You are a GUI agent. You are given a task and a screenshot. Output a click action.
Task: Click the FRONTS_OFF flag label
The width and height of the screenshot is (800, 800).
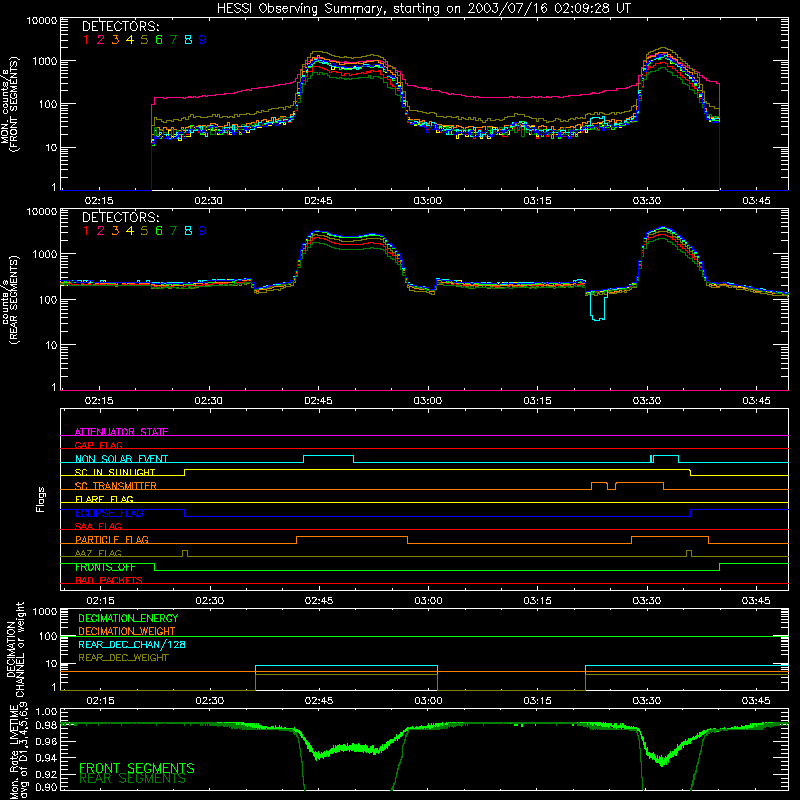(x=105, y=567)
